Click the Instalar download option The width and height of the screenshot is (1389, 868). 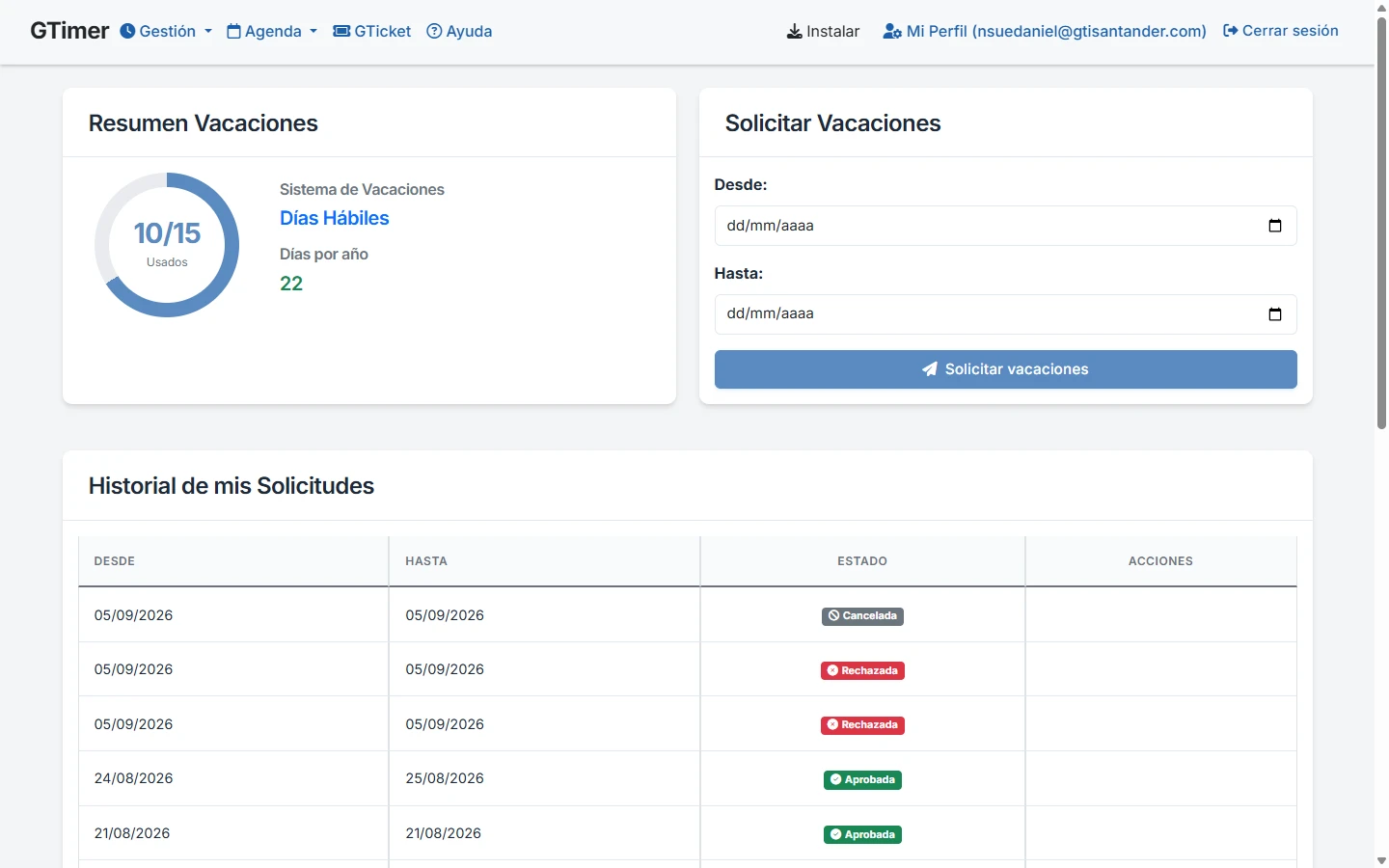tap(823, 31)
